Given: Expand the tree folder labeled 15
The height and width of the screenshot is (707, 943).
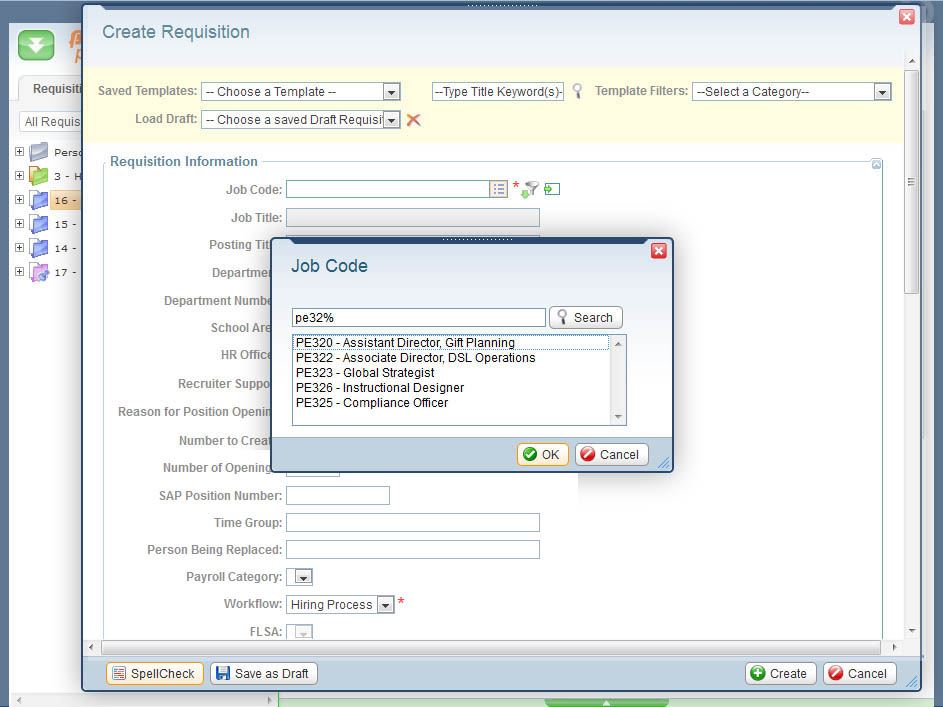Looking at the screenshot, I should (x=19, y=224).
